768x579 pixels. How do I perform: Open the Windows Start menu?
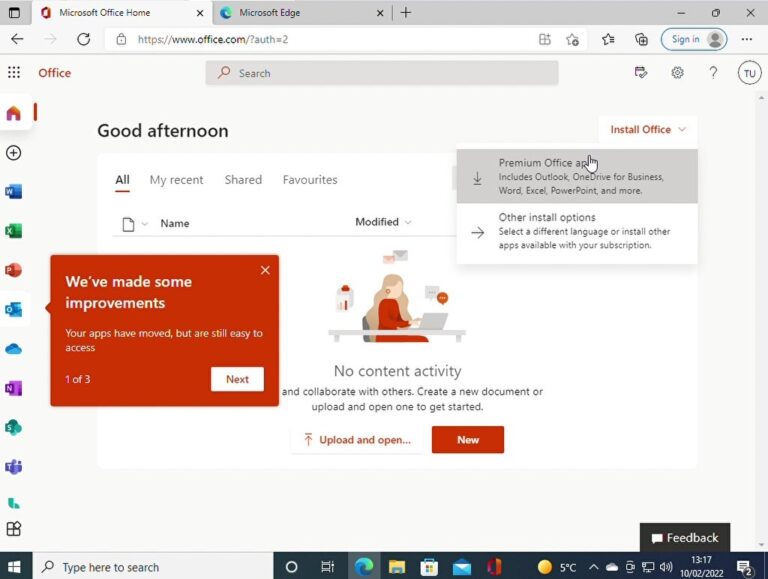pyautogui.click(x=14, y=567)
